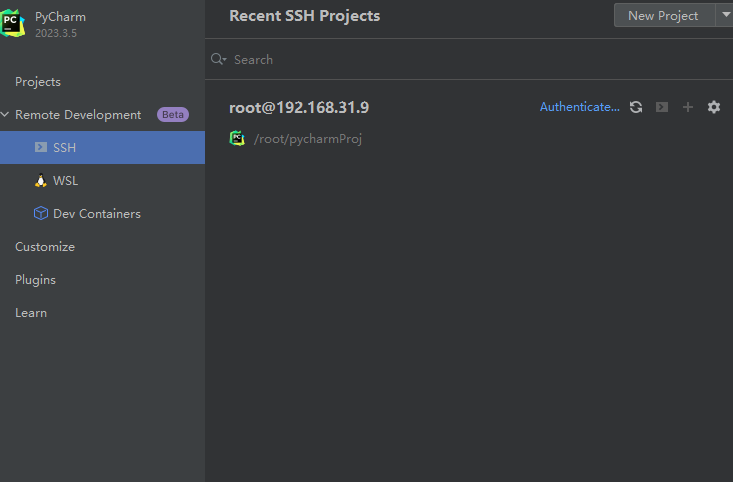This screenshot has width=733, height=482.
Task: Click the WSL penguin icon
Action: coord(41,181)
